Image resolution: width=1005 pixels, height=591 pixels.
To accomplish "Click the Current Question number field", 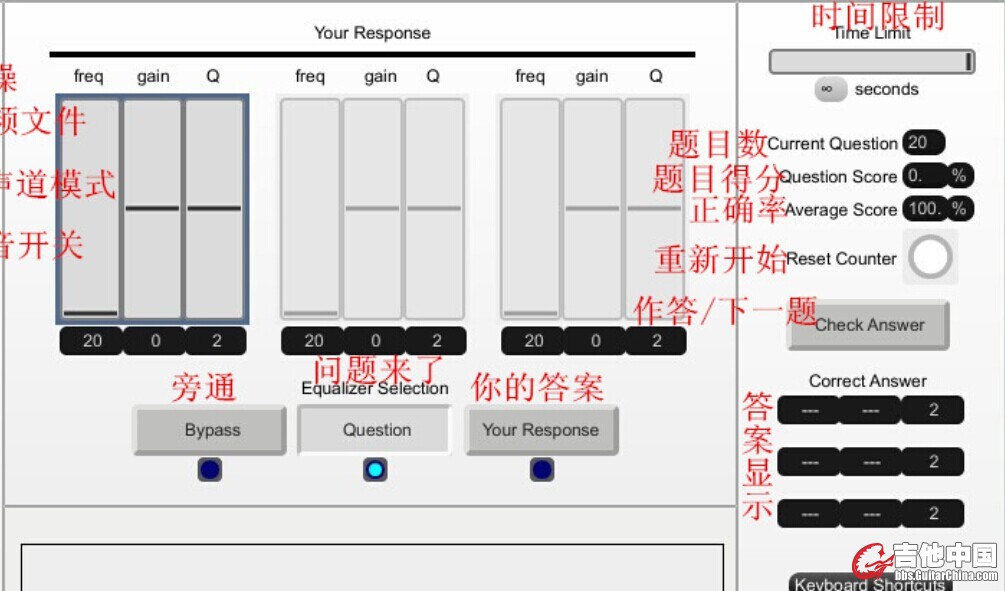I will pos(922,143).
